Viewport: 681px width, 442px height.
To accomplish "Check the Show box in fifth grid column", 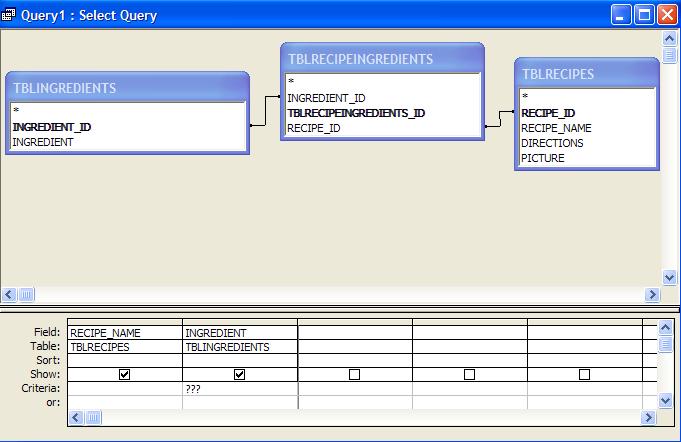I will [x=585, y=374].
